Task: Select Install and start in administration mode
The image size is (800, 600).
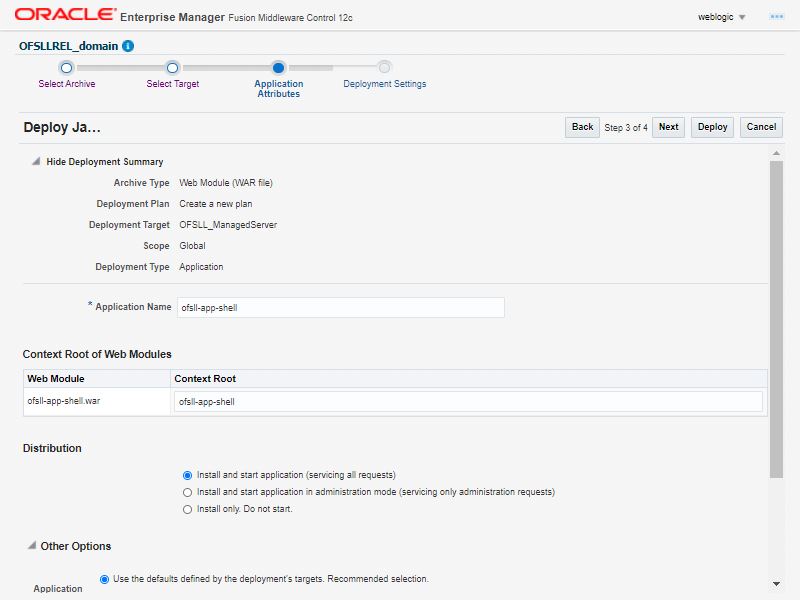Action: (x=187, y=492)
